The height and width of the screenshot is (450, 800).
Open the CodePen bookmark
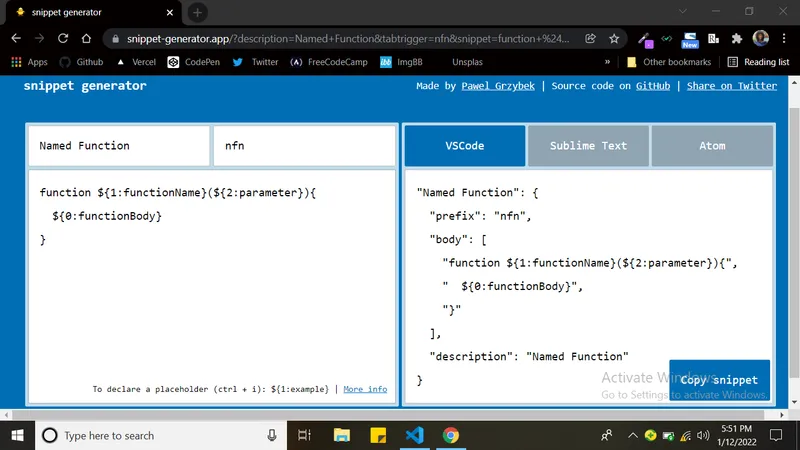point(194,62)
